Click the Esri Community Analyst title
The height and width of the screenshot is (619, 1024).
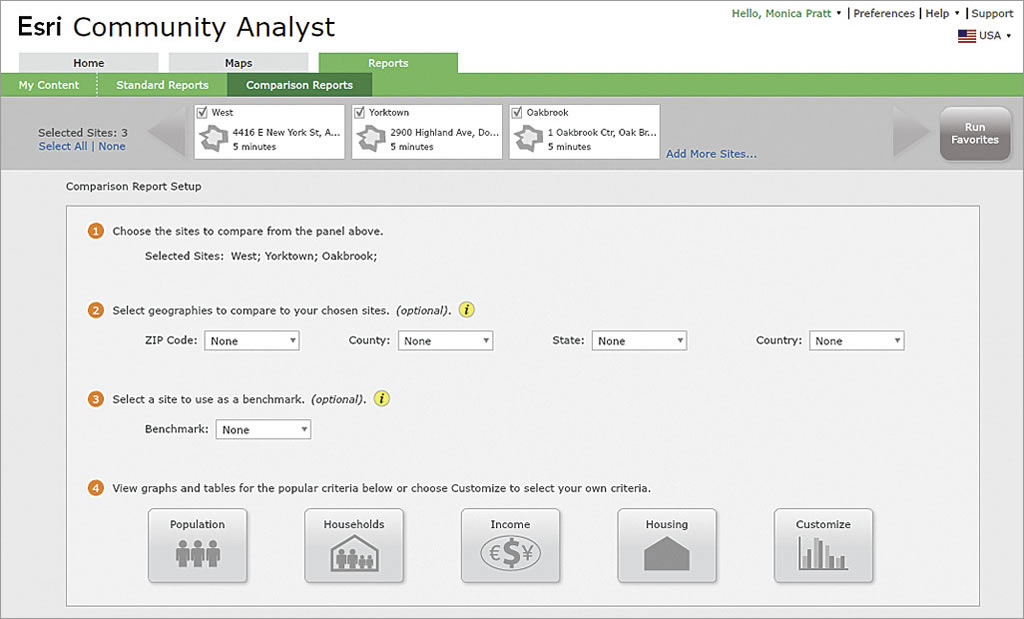[x=176, y=27]
